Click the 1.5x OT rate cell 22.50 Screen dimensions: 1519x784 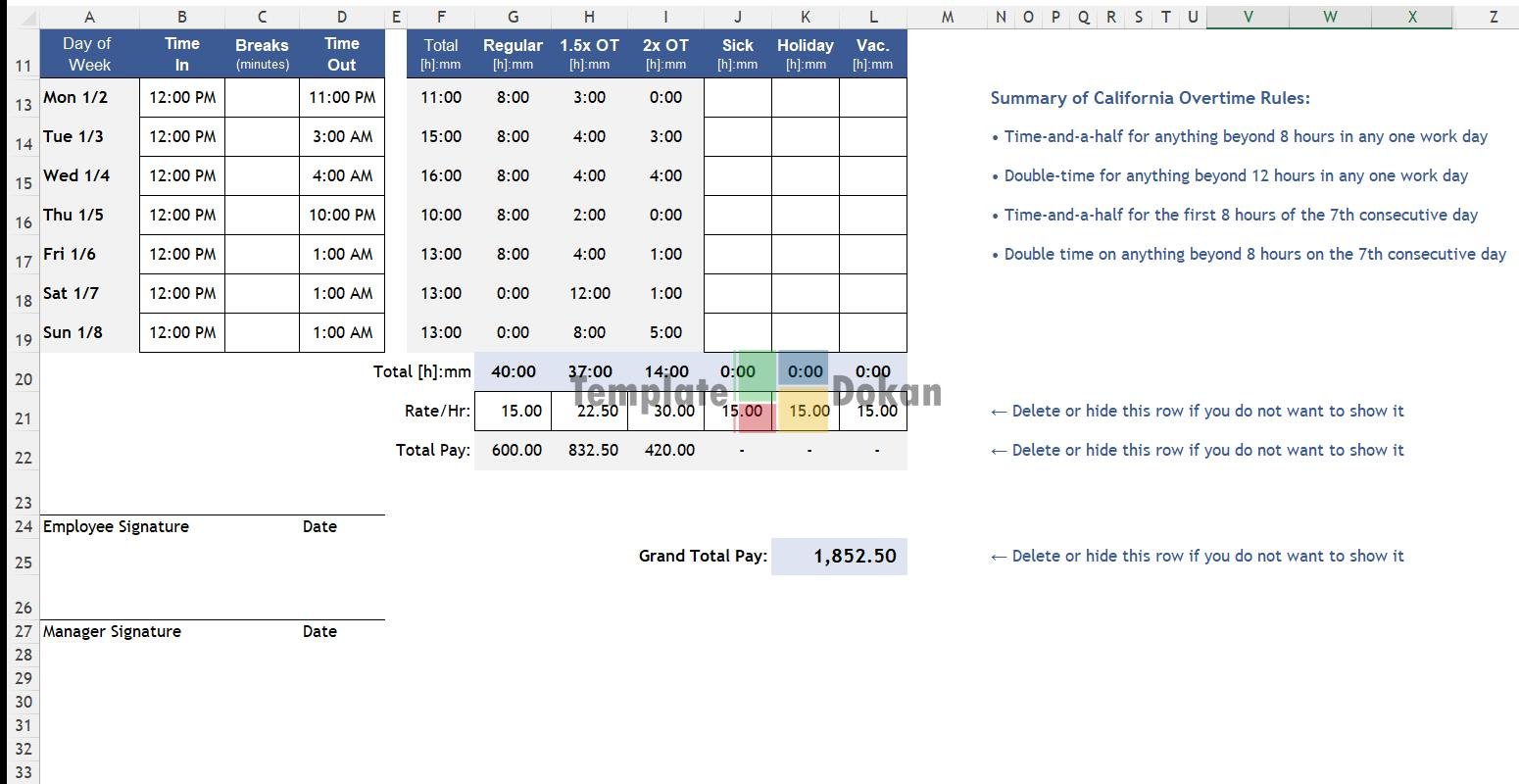(589, 412)
